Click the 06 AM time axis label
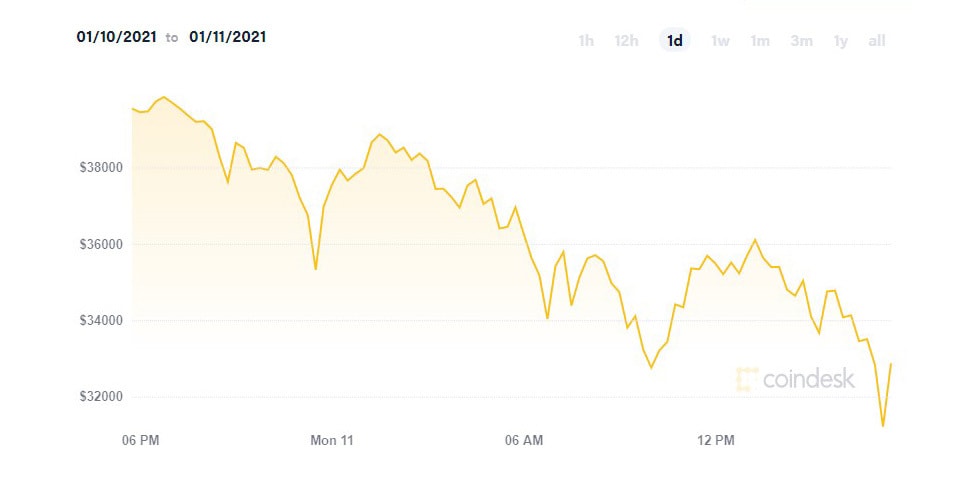Viewport: 970px width, 485px height. point(524,440)
